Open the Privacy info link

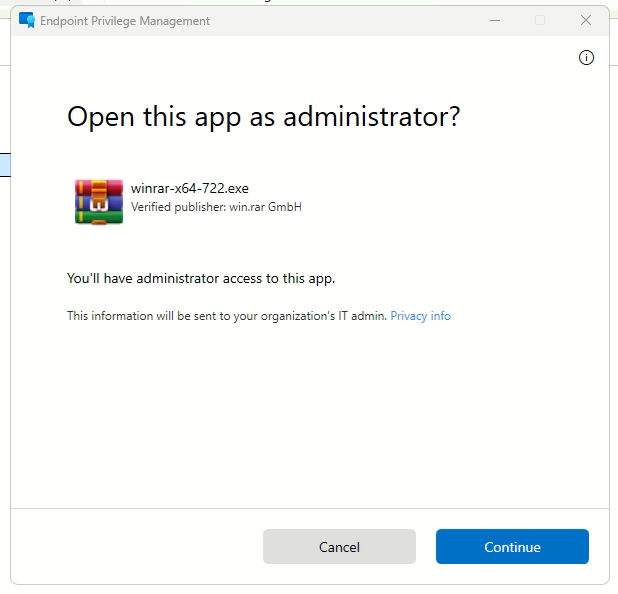point(420,316)
